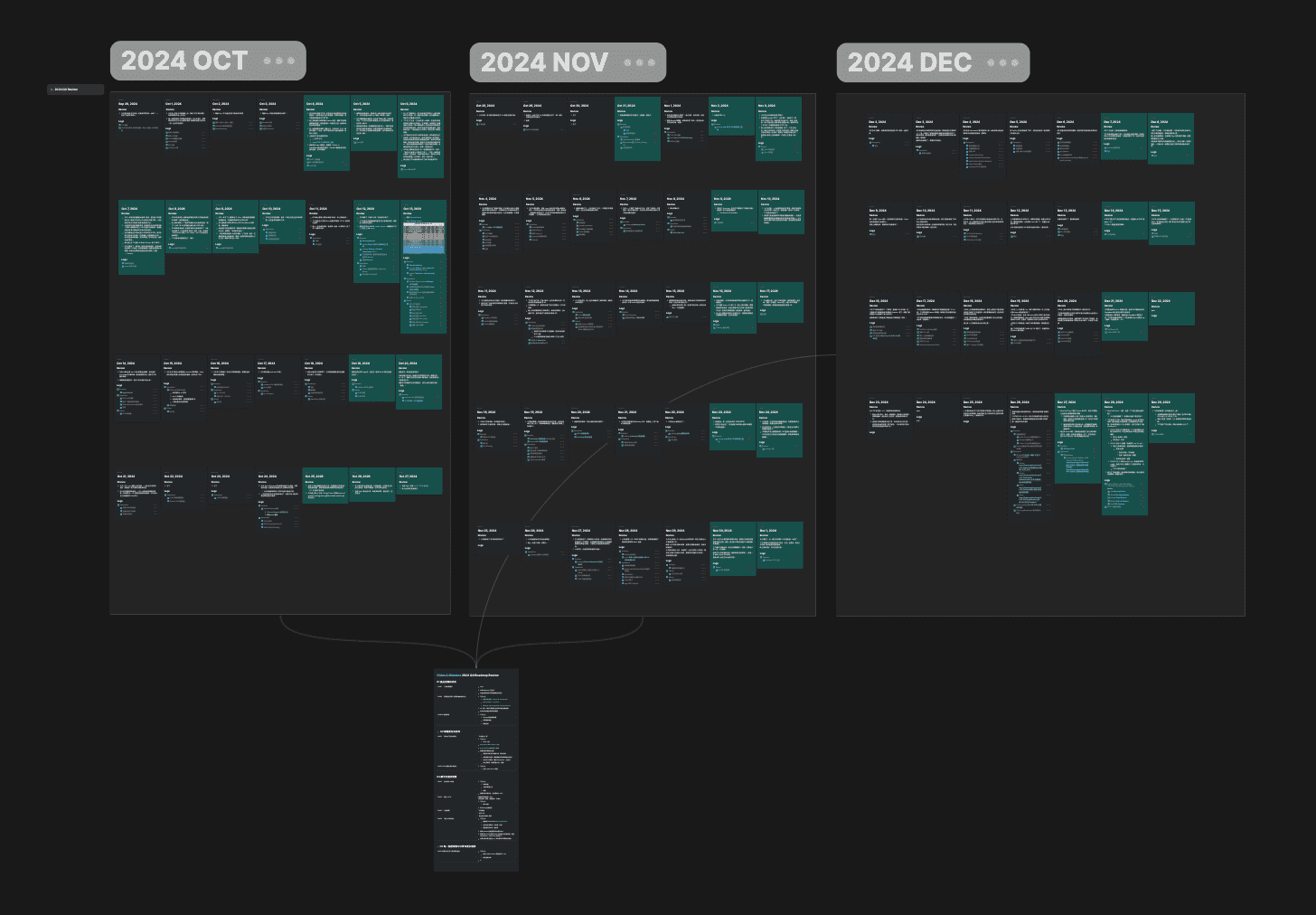Select the Nov 28, 2024 card
1316x915 pixels.
coord(640,558)
